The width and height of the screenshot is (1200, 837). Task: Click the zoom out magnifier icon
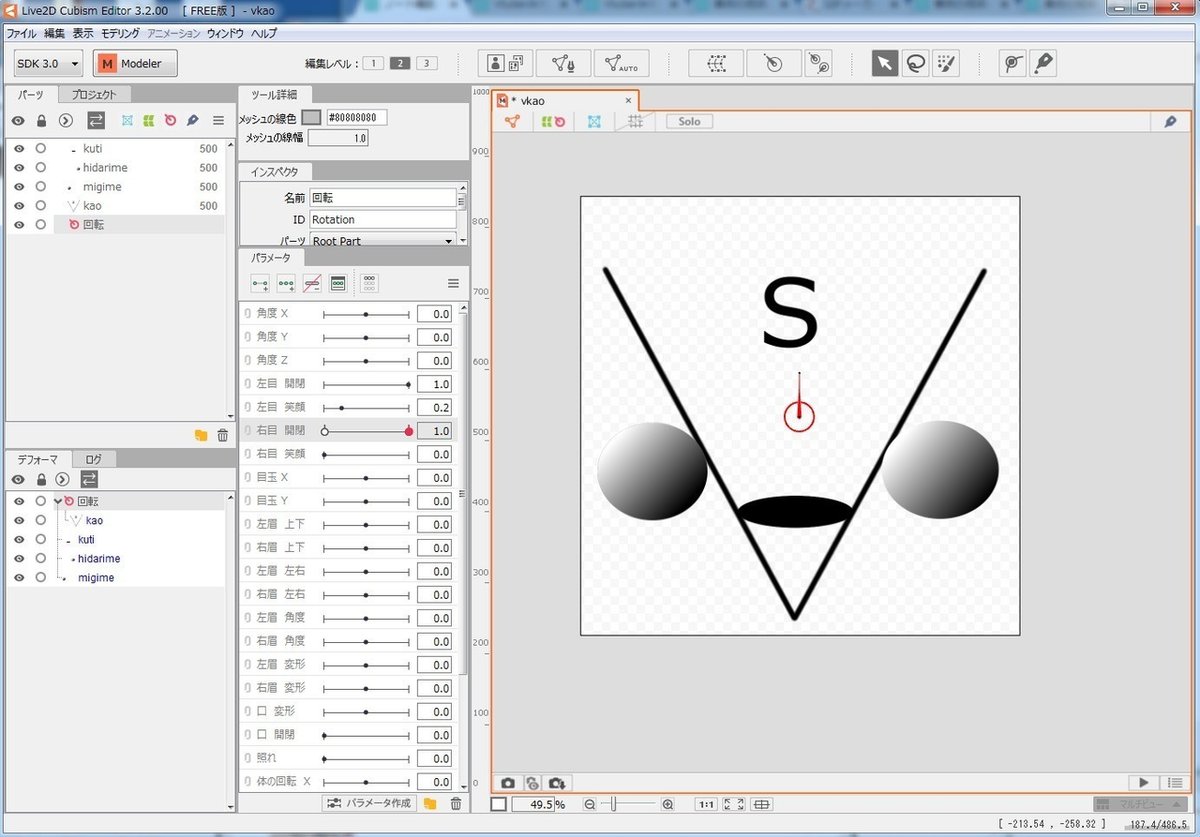[x=590, y=804]
